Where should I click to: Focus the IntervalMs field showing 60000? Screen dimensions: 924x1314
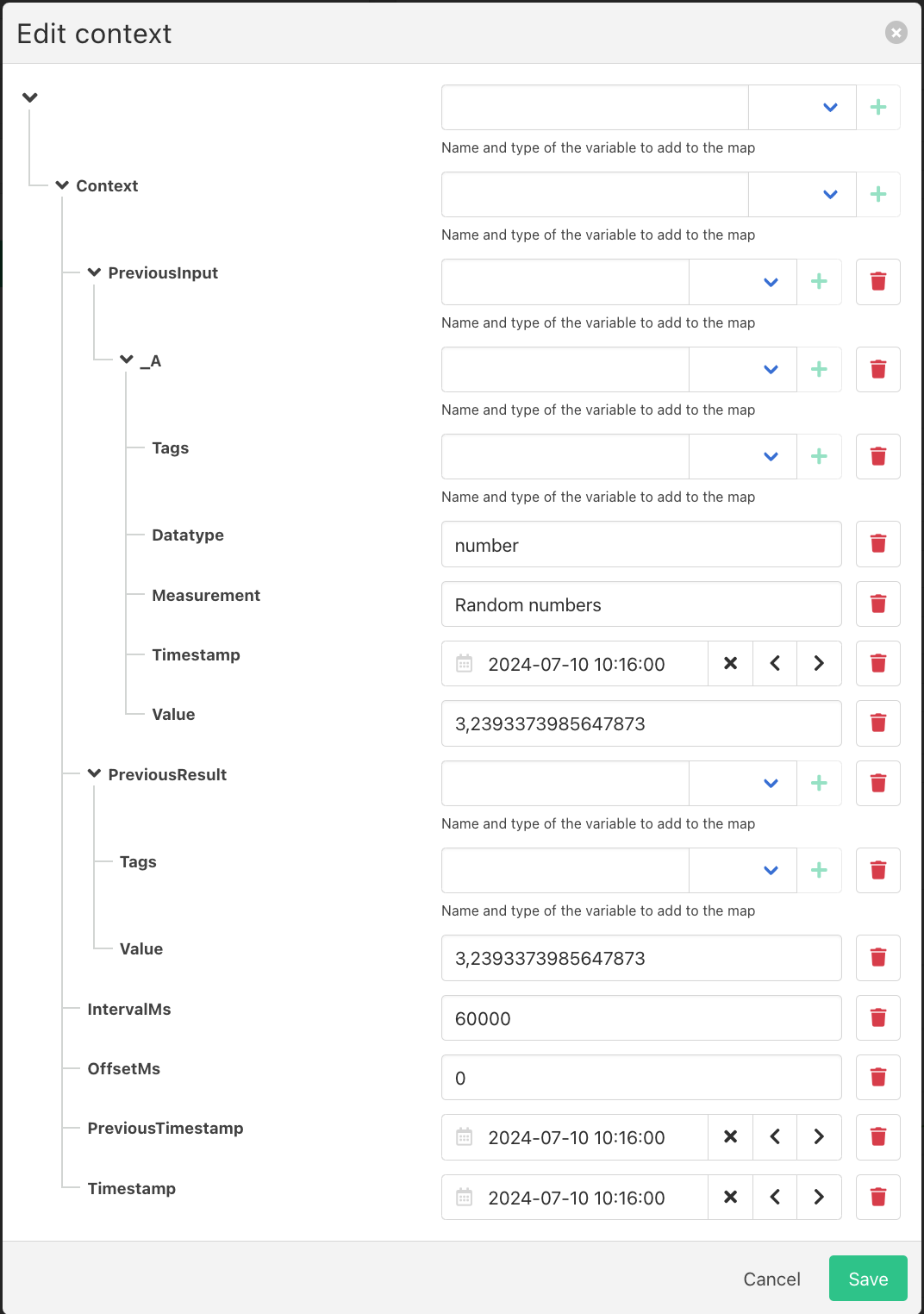[x=641, y=1017]
